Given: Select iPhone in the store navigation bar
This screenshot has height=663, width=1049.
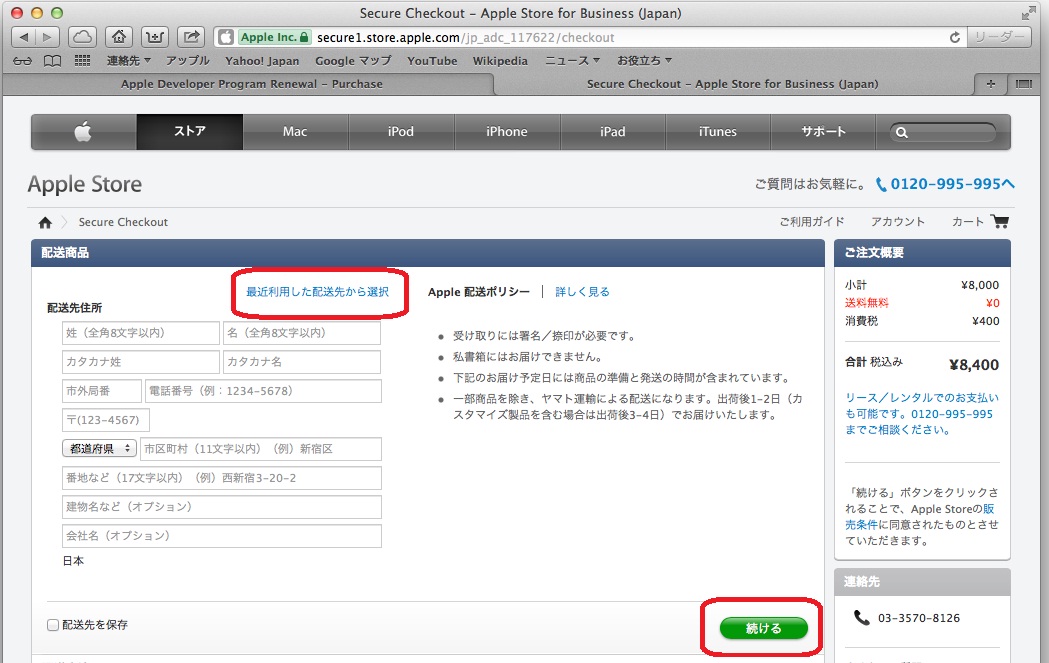Looking at the screenshot, I should (x=507, y=132).
